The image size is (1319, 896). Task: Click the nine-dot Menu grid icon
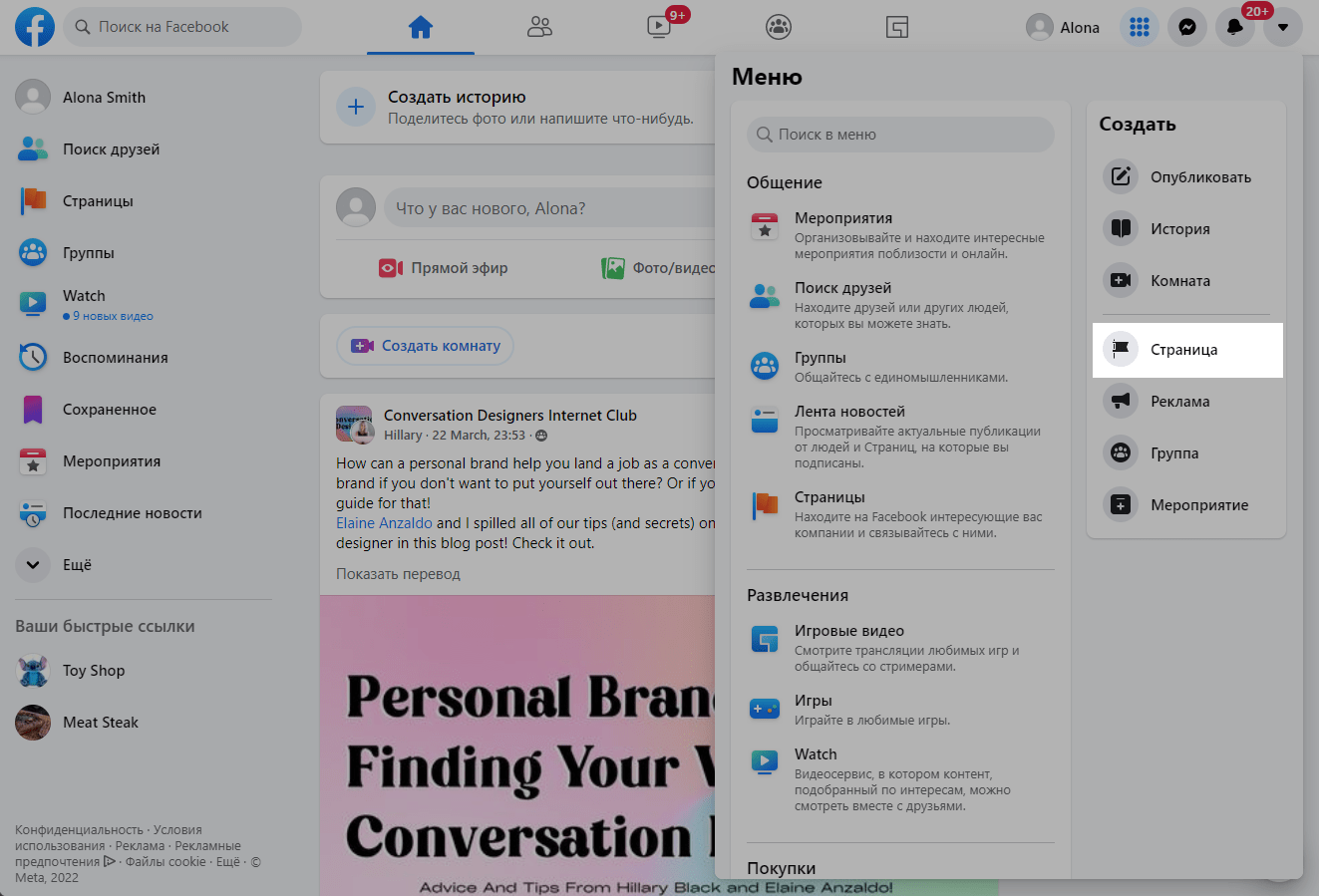coord(1139,27)
